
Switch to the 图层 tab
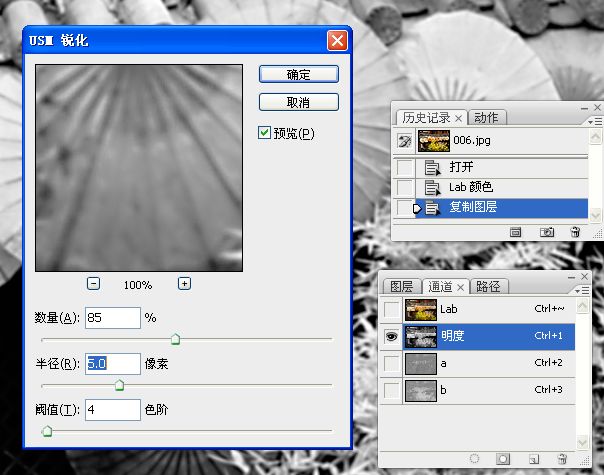tap(401, 287)
